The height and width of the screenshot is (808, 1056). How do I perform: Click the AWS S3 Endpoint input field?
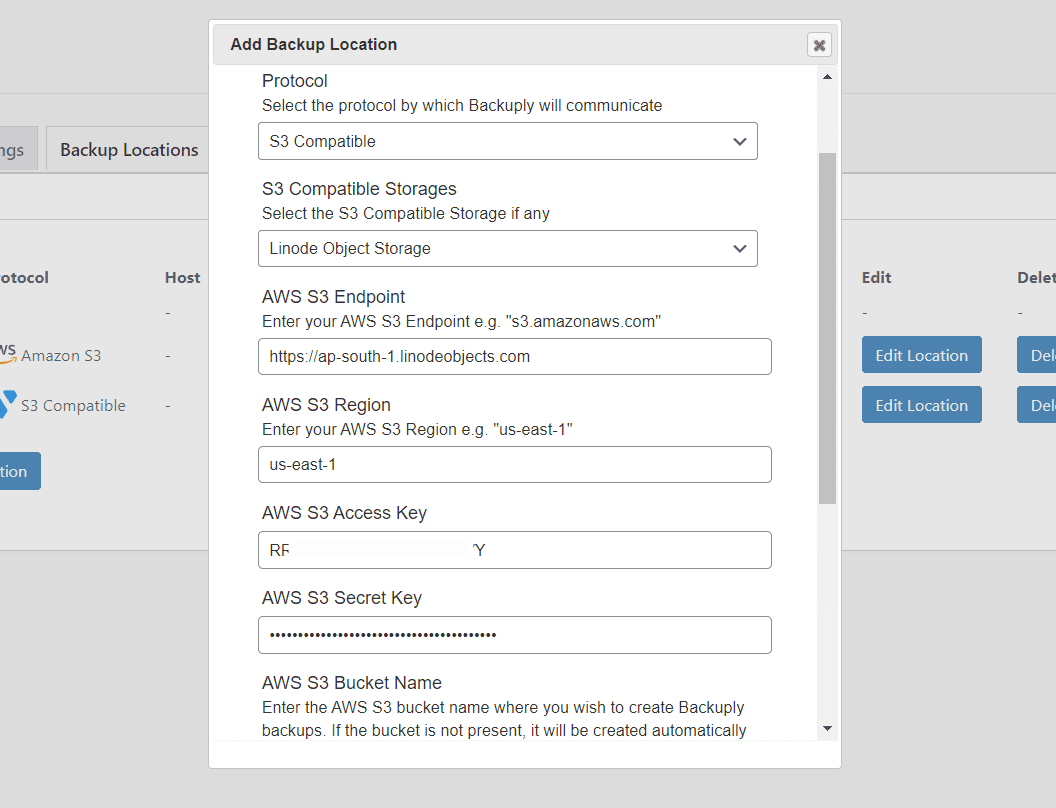click(x=514, y=356)
